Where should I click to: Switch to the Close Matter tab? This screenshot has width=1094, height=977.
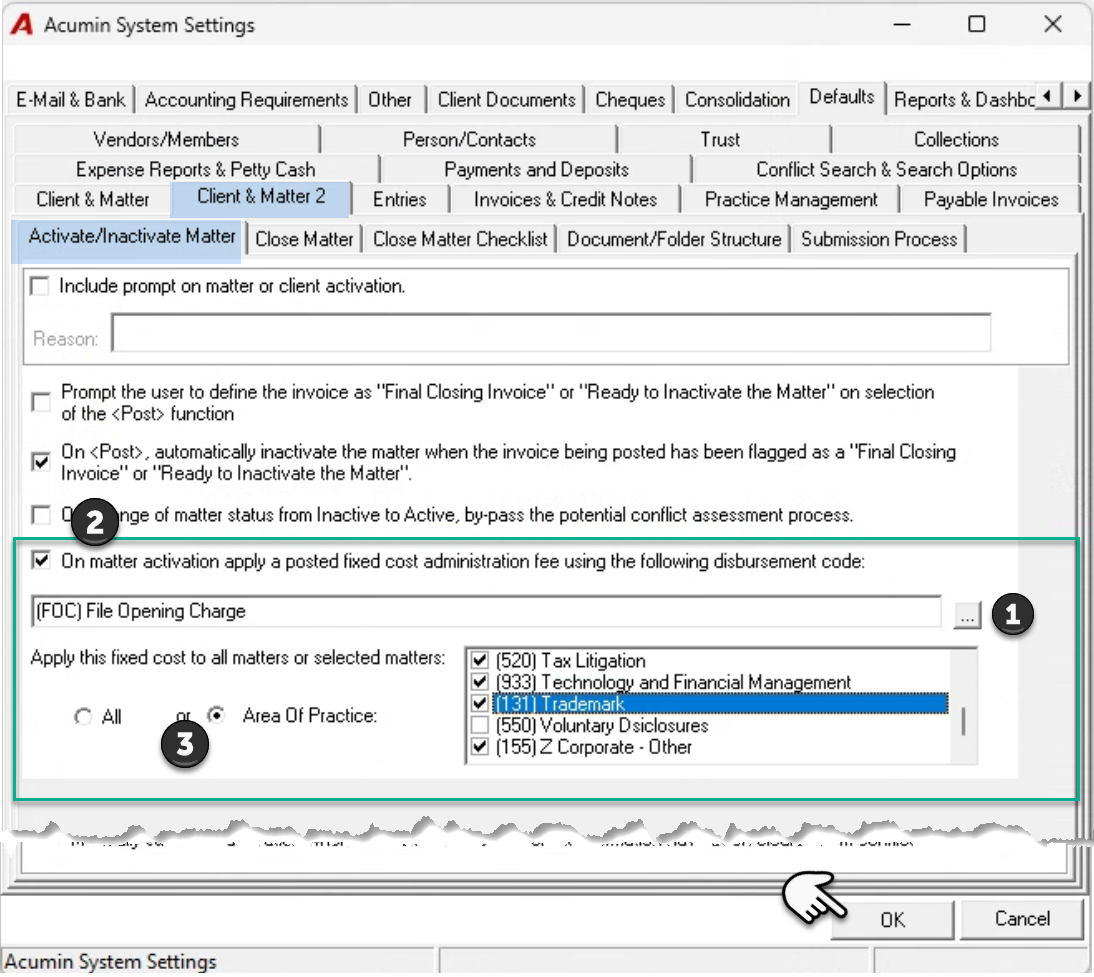tap(304, 239)
